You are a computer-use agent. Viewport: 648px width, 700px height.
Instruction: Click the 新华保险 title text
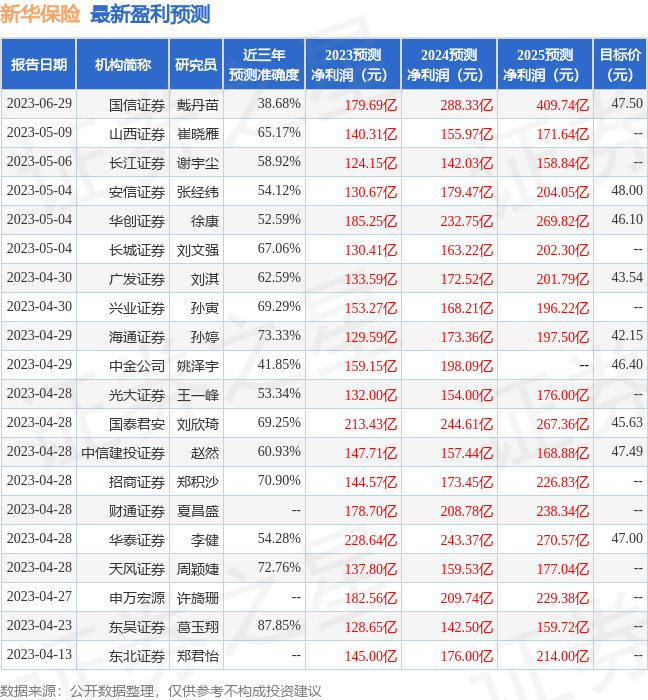(40, 14)
